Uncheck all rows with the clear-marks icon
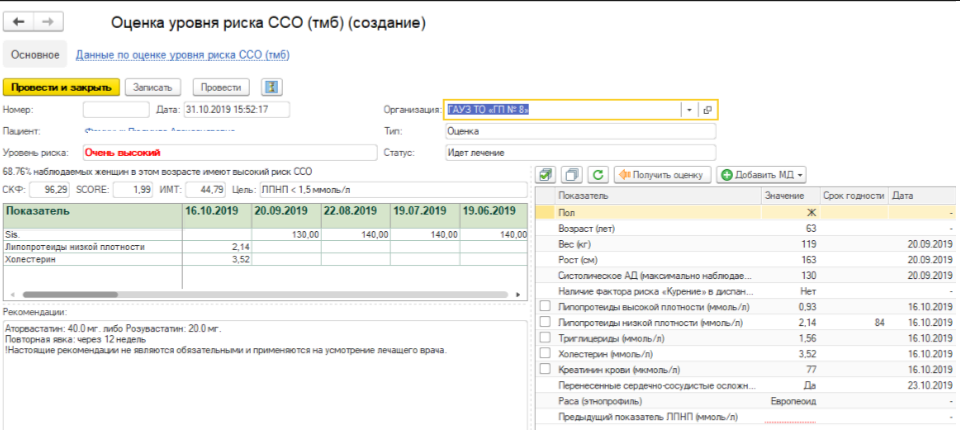This screenshot has width=960, height=430. click(x=572, y=174)
